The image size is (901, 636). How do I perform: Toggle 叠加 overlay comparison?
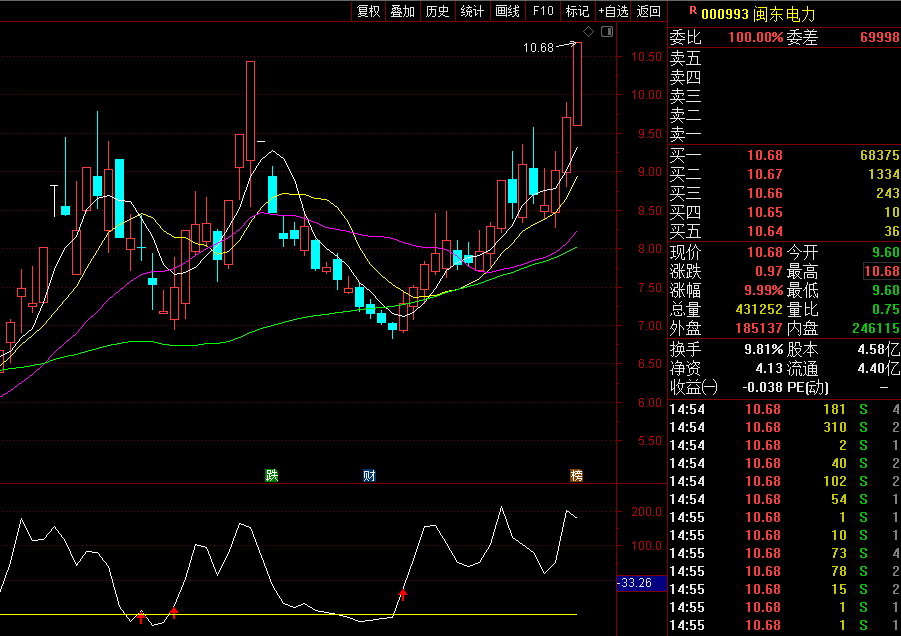click(403, 11)
